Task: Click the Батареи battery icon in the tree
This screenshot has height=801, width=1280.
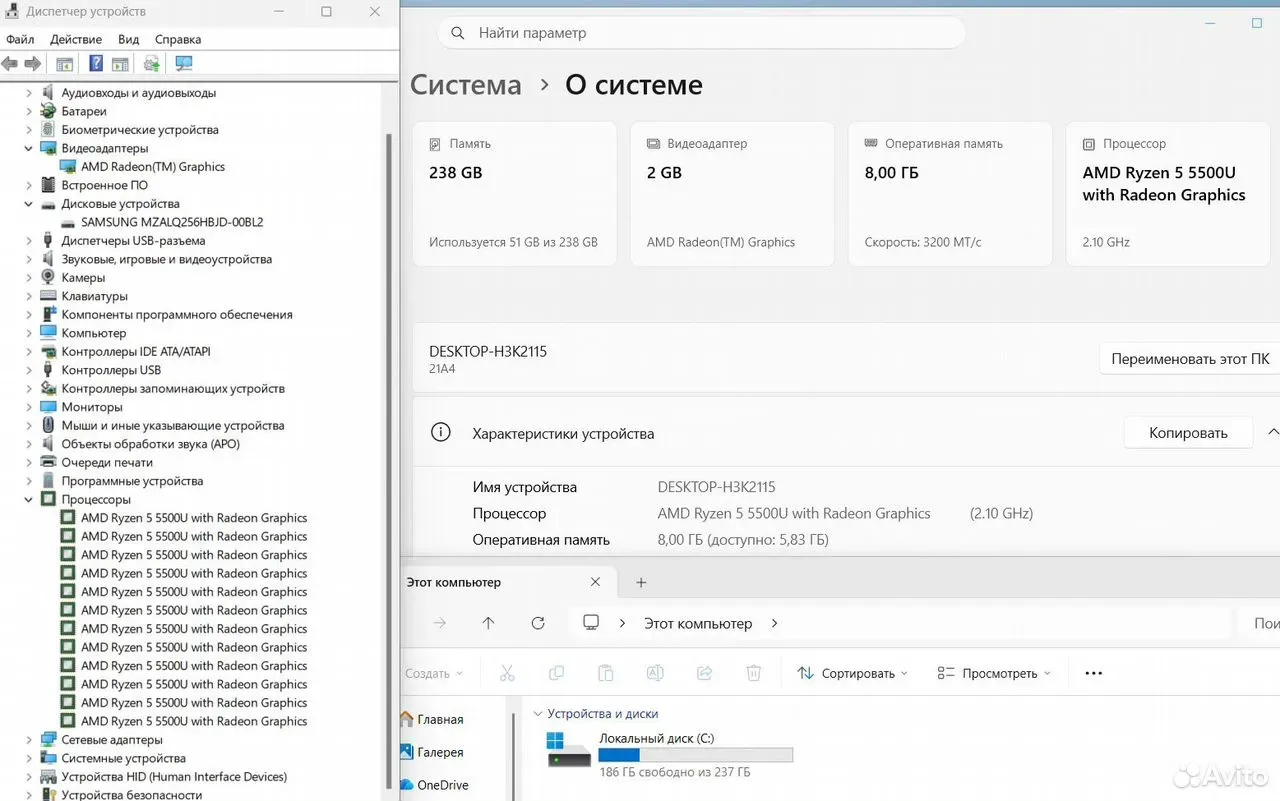Action: coord(48,111)
